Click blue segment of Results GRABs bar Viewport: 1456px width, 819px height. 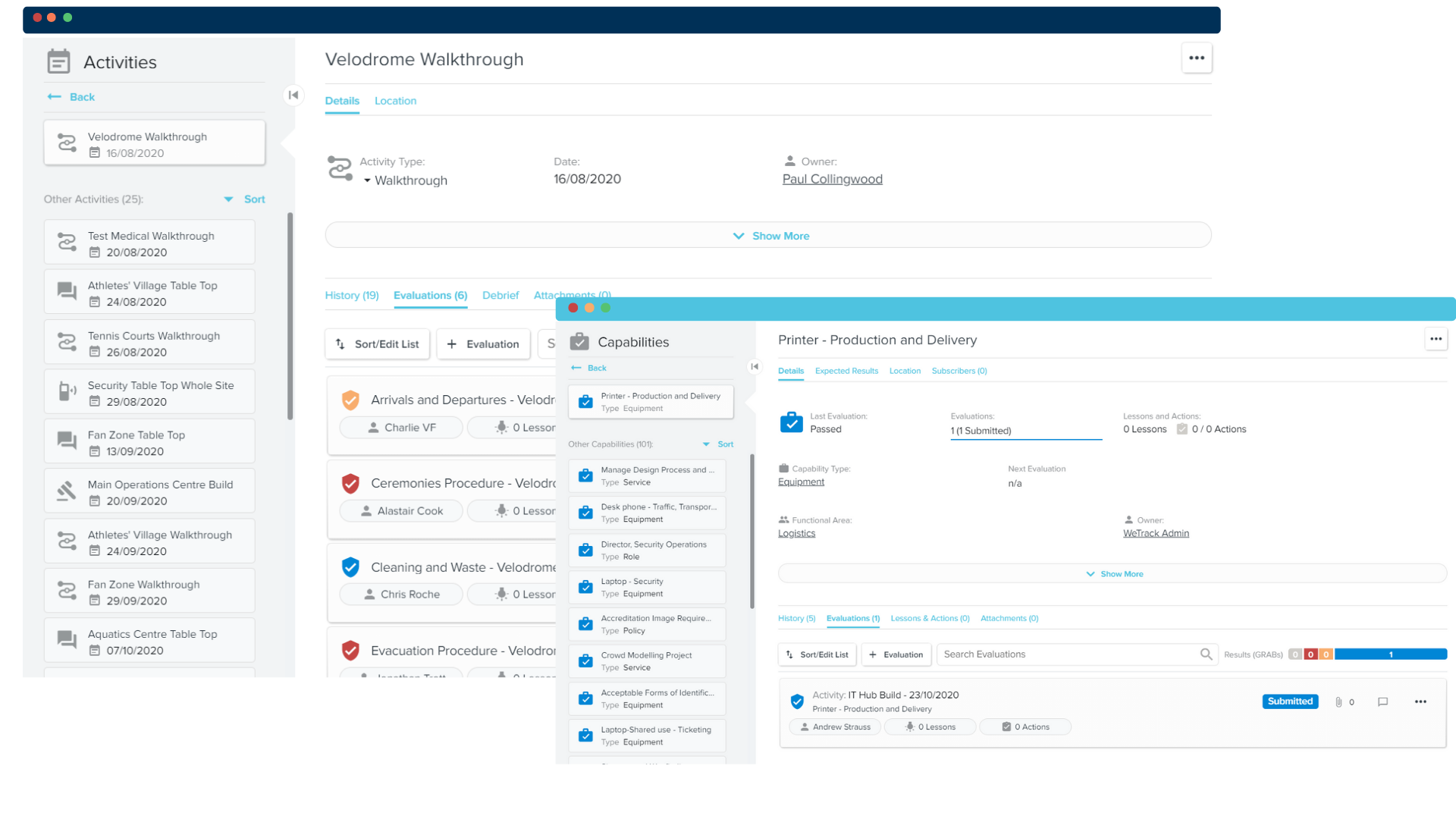[1390, 654]
